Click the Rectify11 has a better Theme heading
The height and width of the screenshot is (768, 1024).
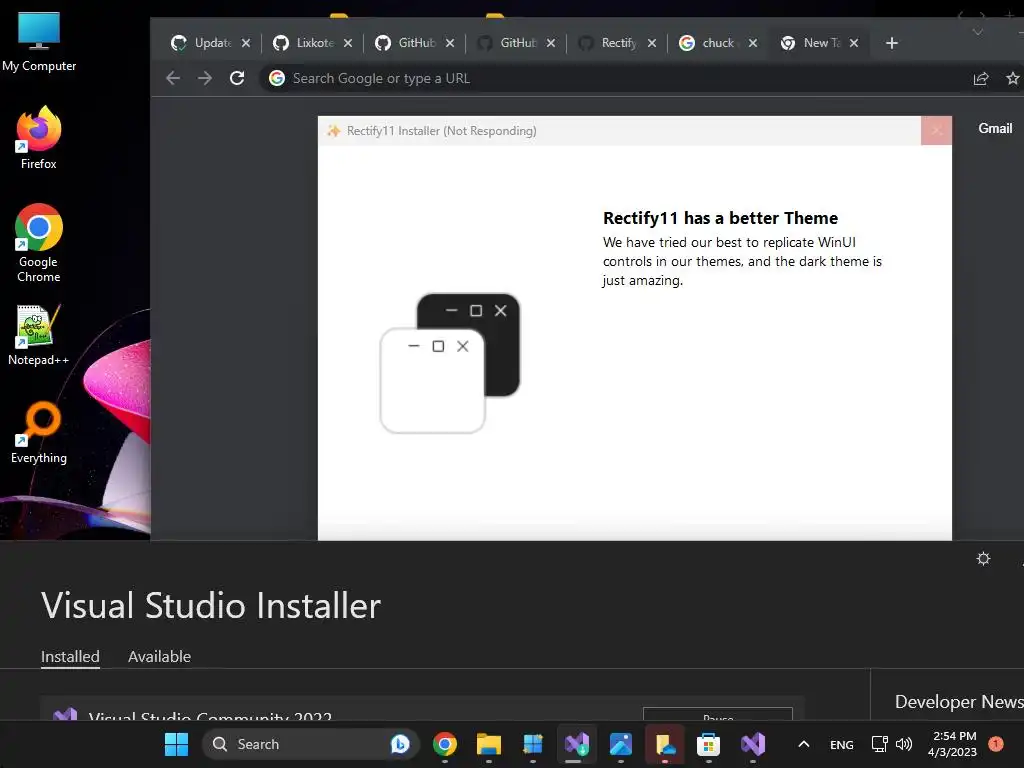tap(720, 218)
